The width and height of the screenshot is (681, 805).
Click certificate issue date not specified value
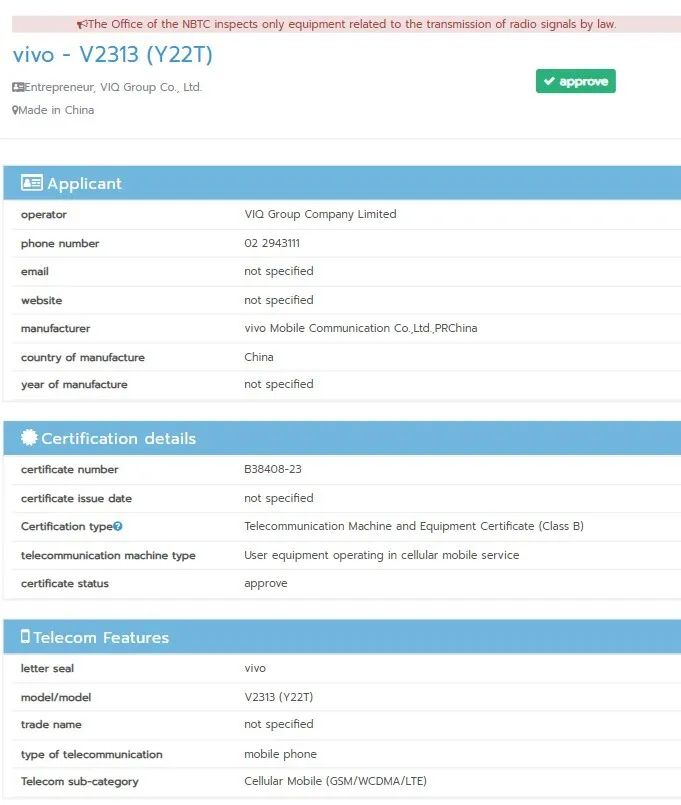pyautogui.click(x=278, y=498)
